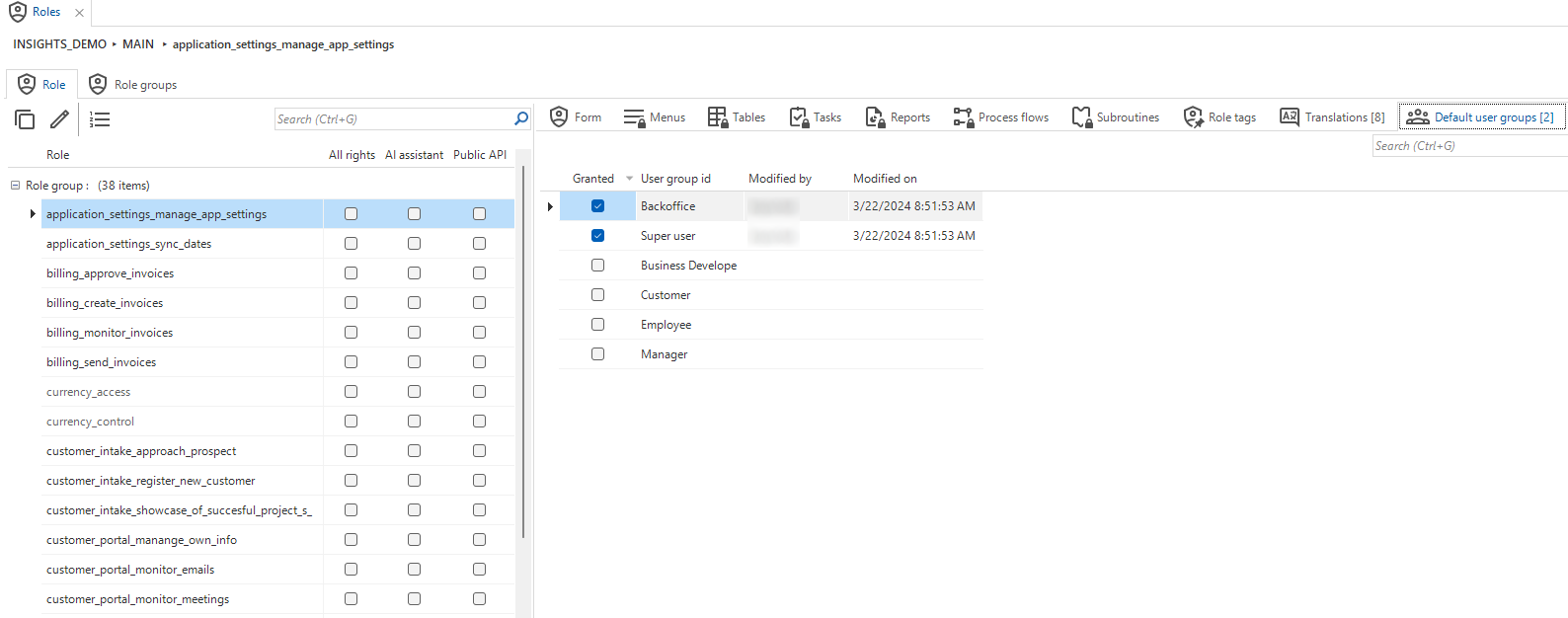Image resolution: width=1568 pixels, height=618 pixels.
Task: Uncheck Granted for Backoffice user group
Action: (597, 206)
